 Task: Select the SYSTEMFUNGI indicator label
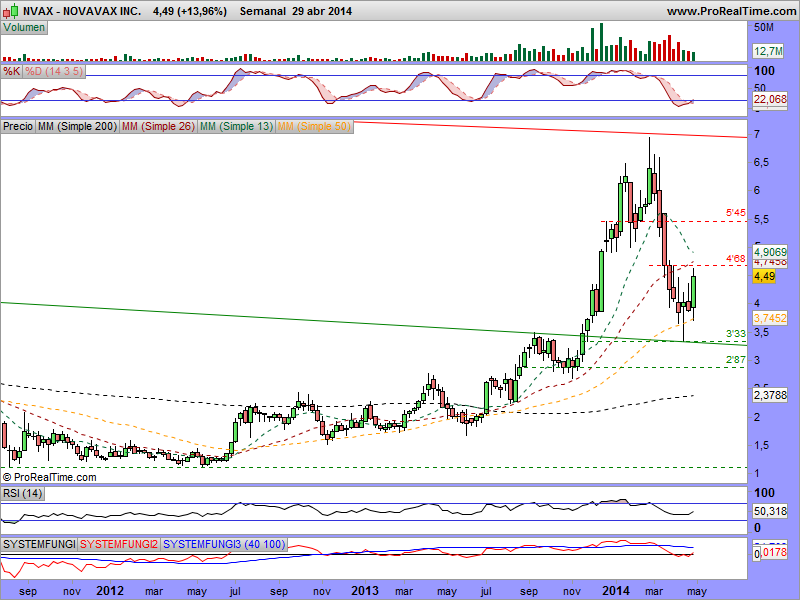point(39,544)
